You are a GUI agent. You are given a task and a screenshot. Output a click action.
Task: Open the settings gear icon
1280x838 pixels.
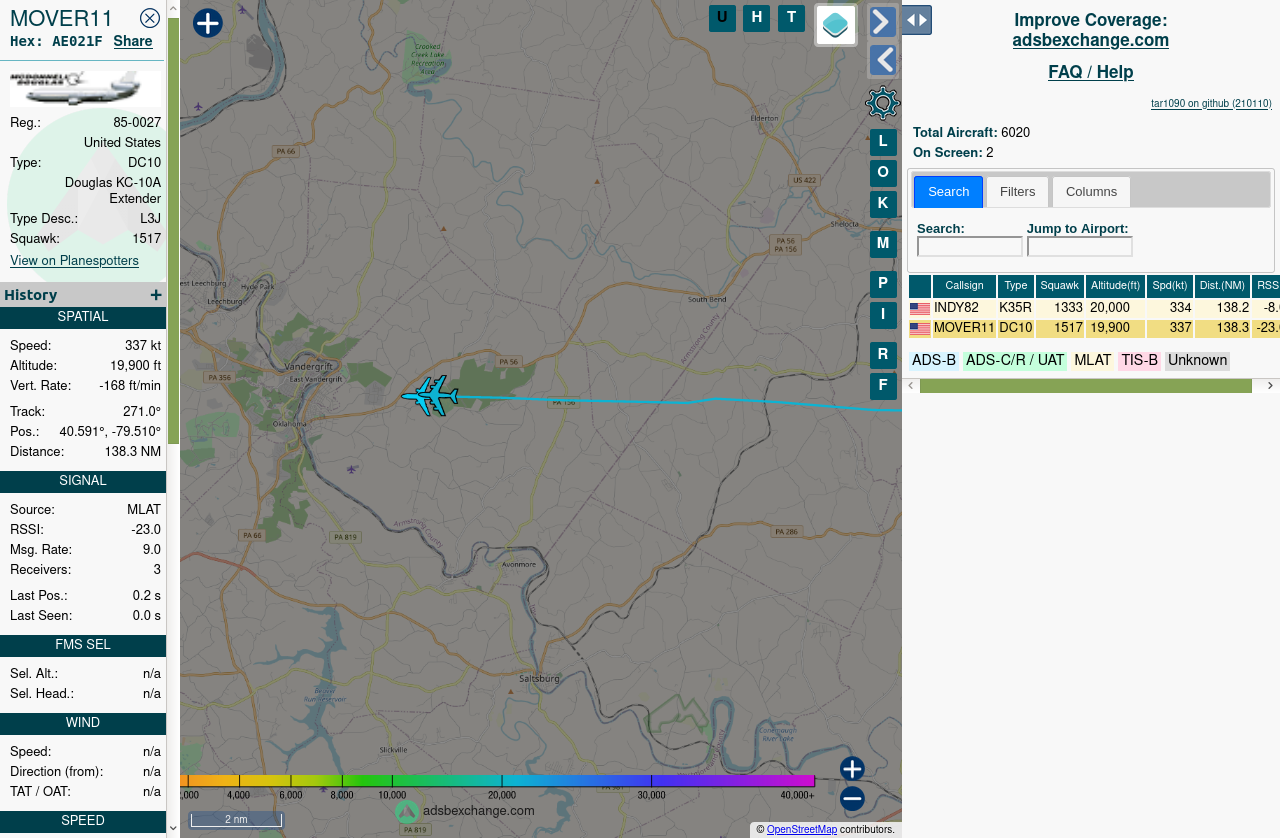coord(882,103)
